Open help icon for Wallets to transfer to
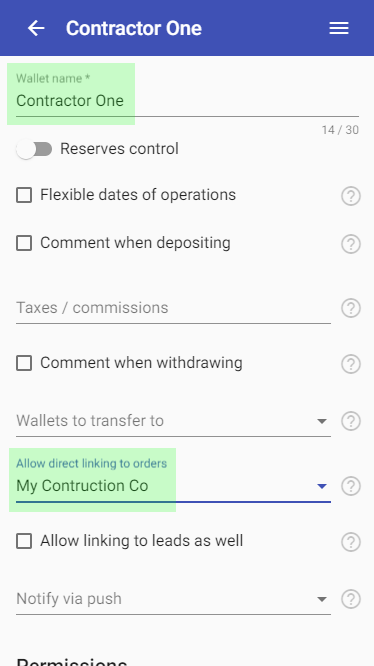Image resolution: width=374 pixels, height=666 pixels. (x=351, y=421)
